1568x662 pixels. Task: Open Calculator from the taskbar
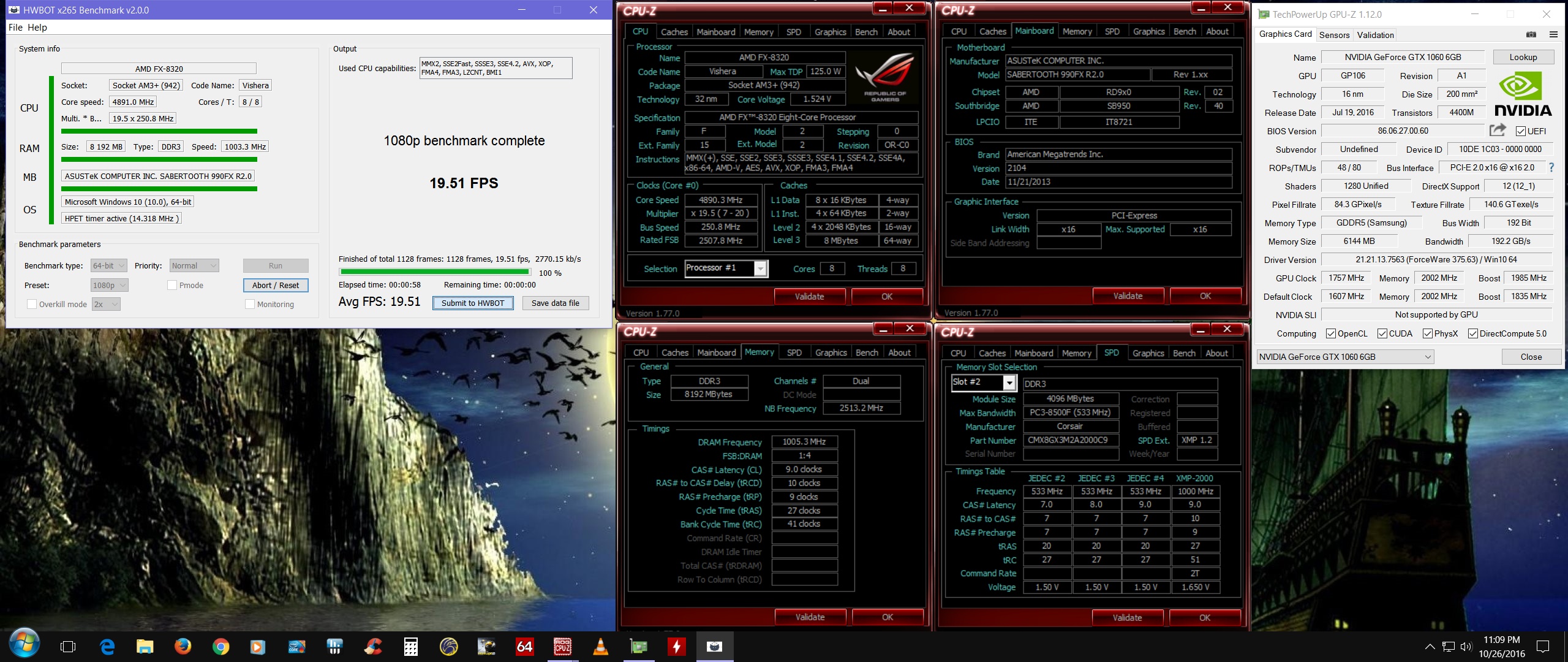[410, 647]
